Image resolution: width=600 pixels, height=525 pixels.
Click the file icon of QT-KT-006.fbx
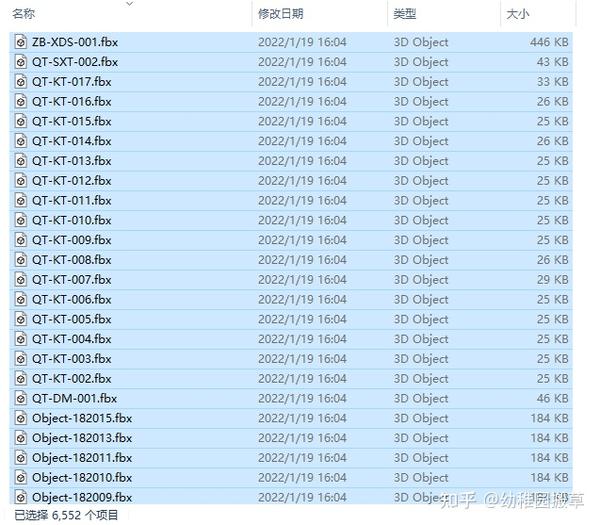pos(21,300)
